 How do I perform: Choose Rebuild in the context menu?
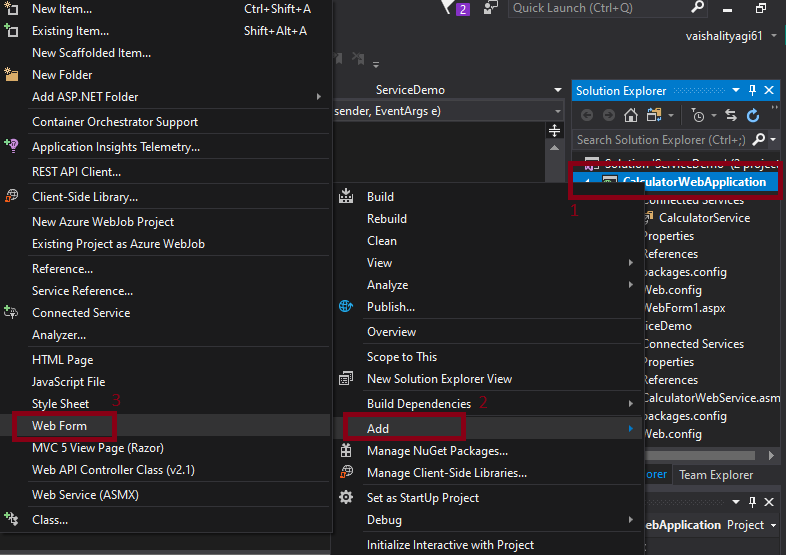point(489,219)
